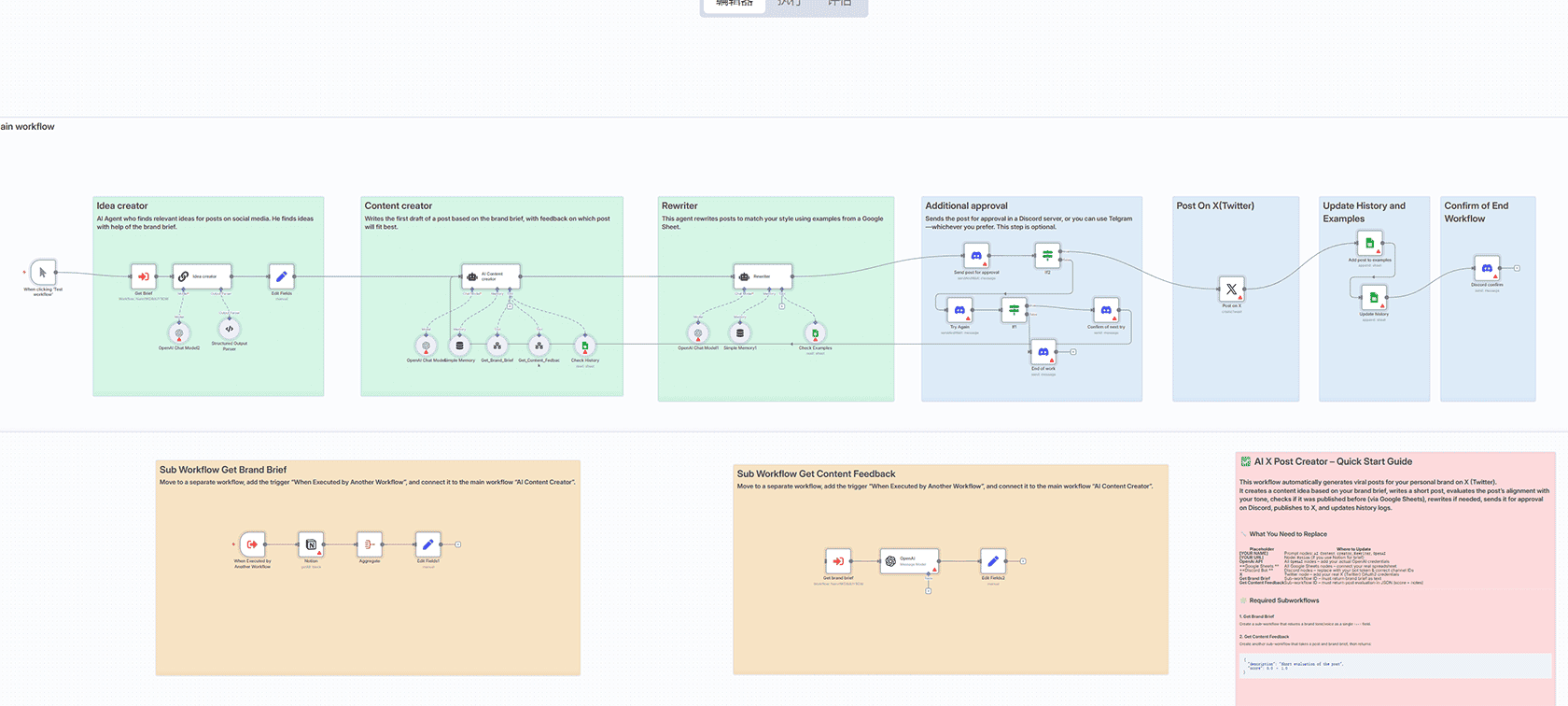Open the Aggregate node
This screenshot has height=706, width=1568.
coord(370,544)
